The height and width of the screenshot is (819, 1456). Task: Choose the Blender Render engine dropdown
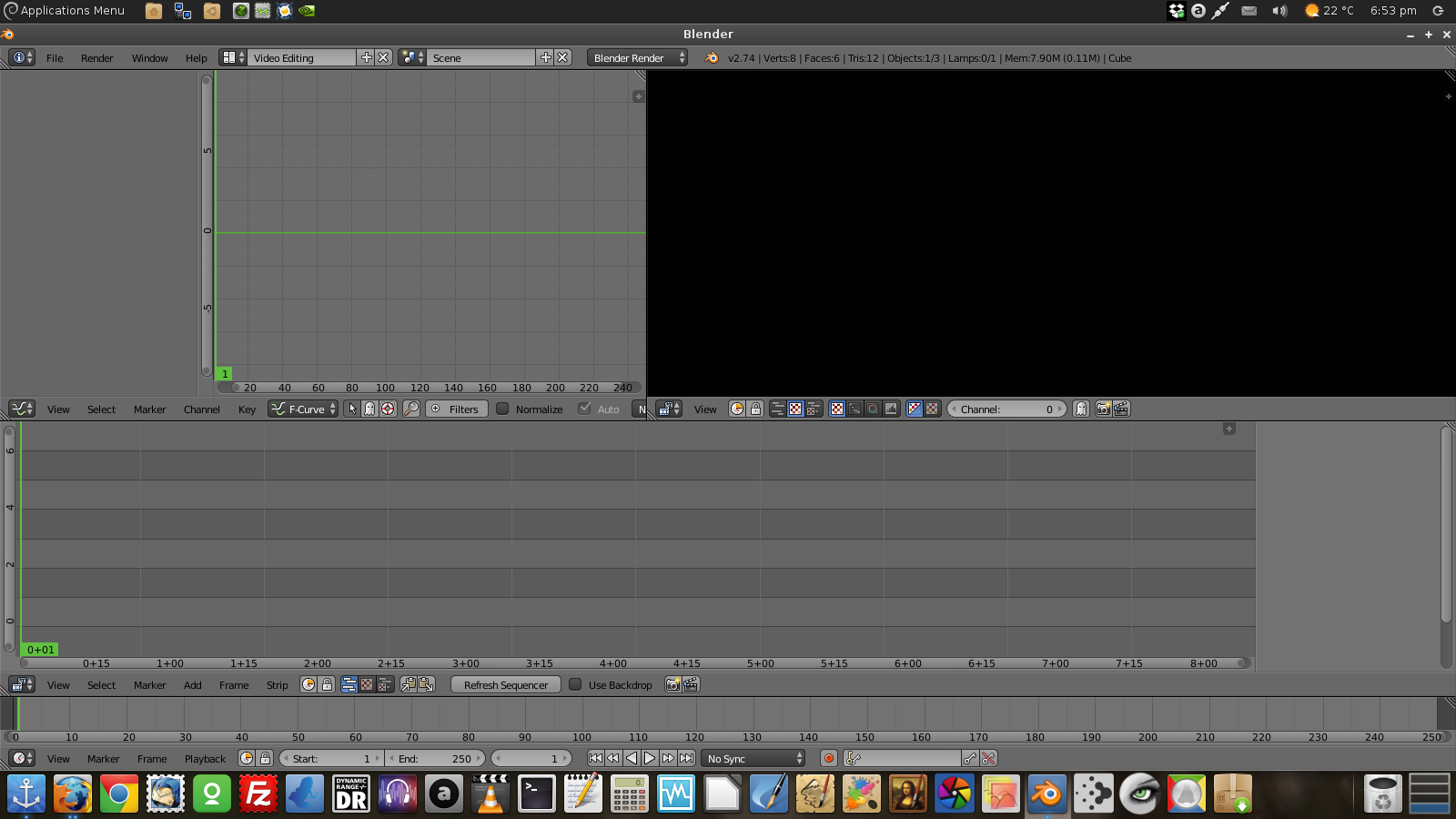637,57
